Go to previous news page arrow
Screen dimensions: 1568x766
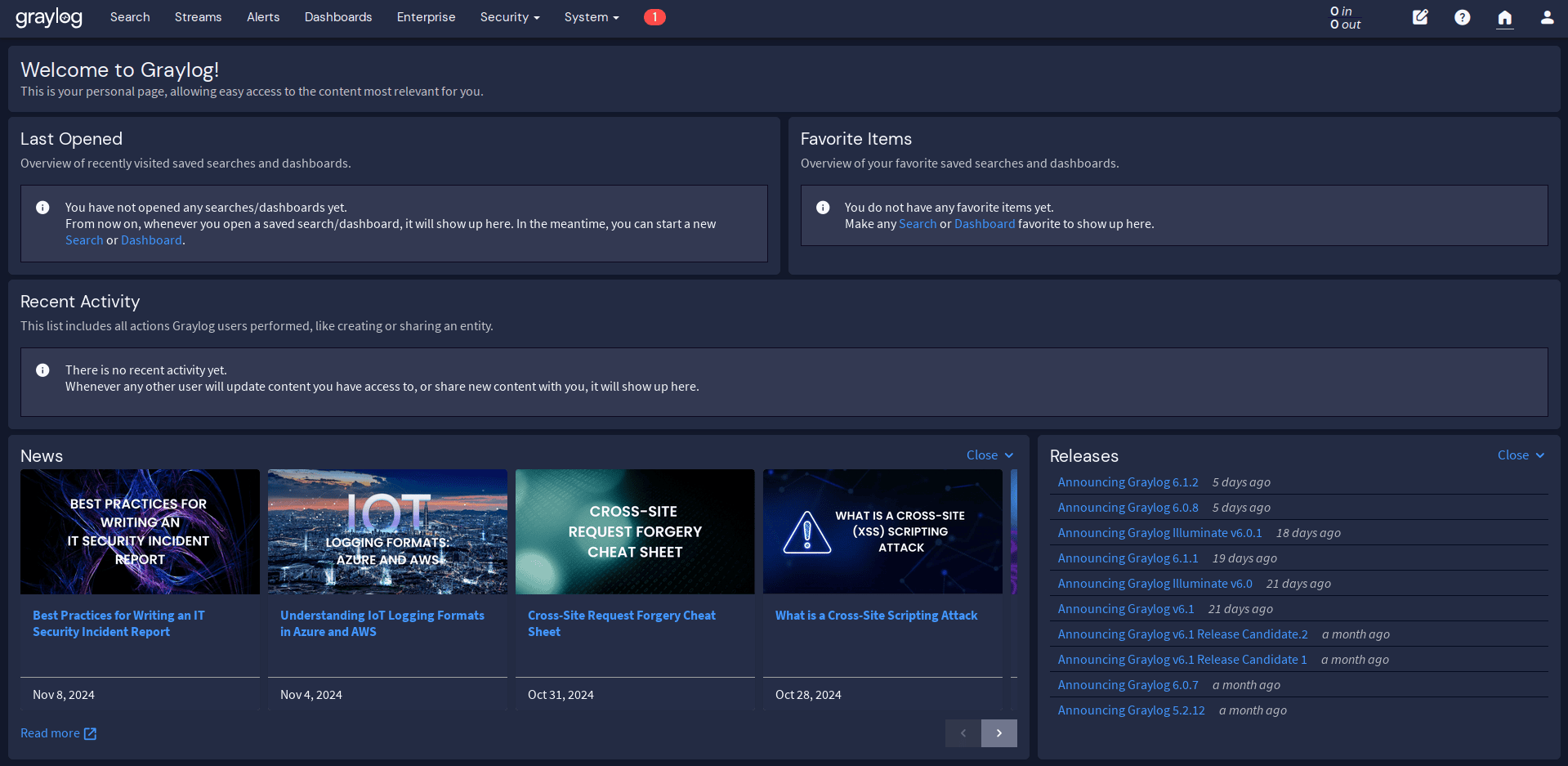tap(963, 733)
